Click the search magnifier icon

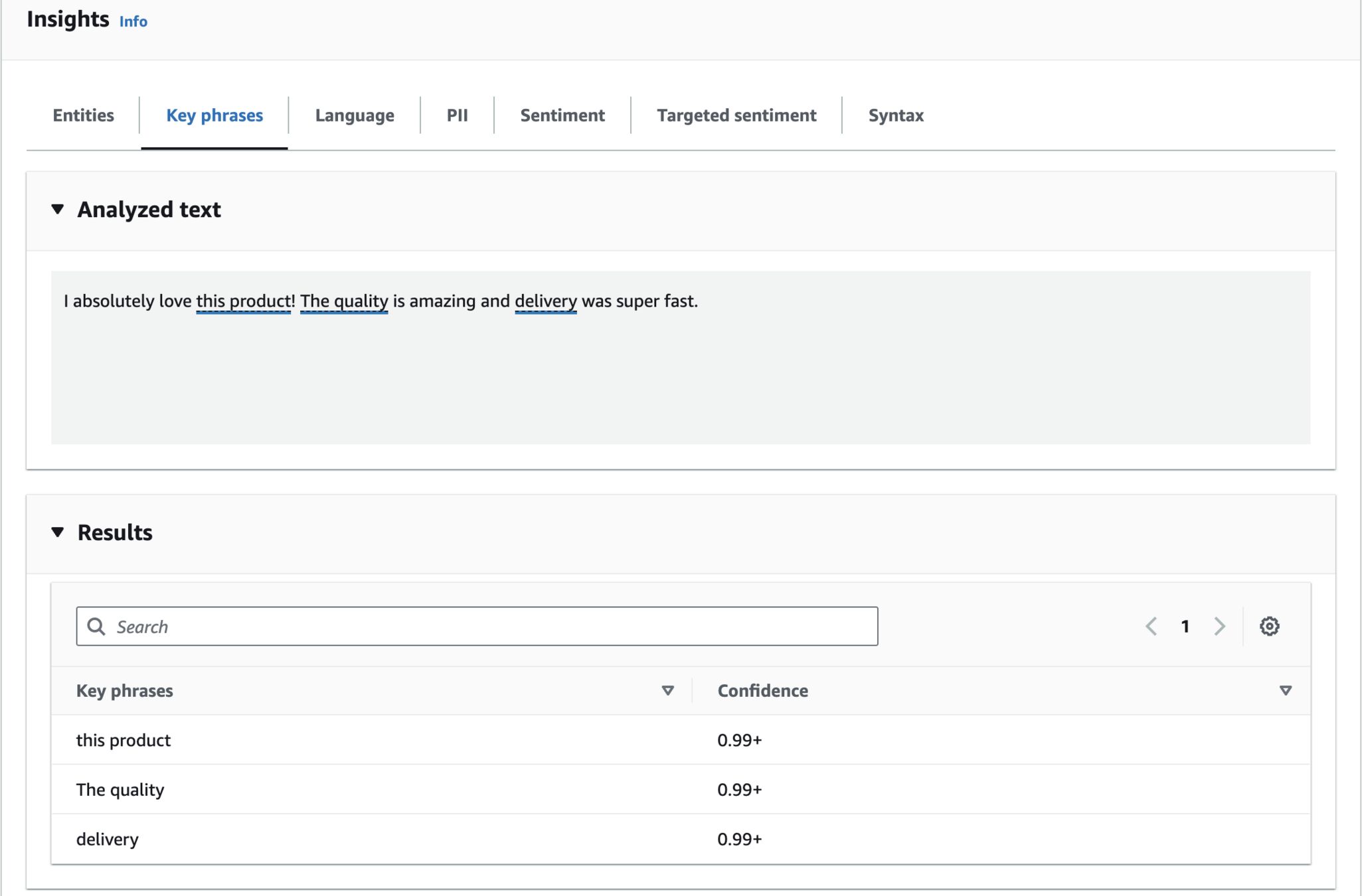tap(96, 626)
